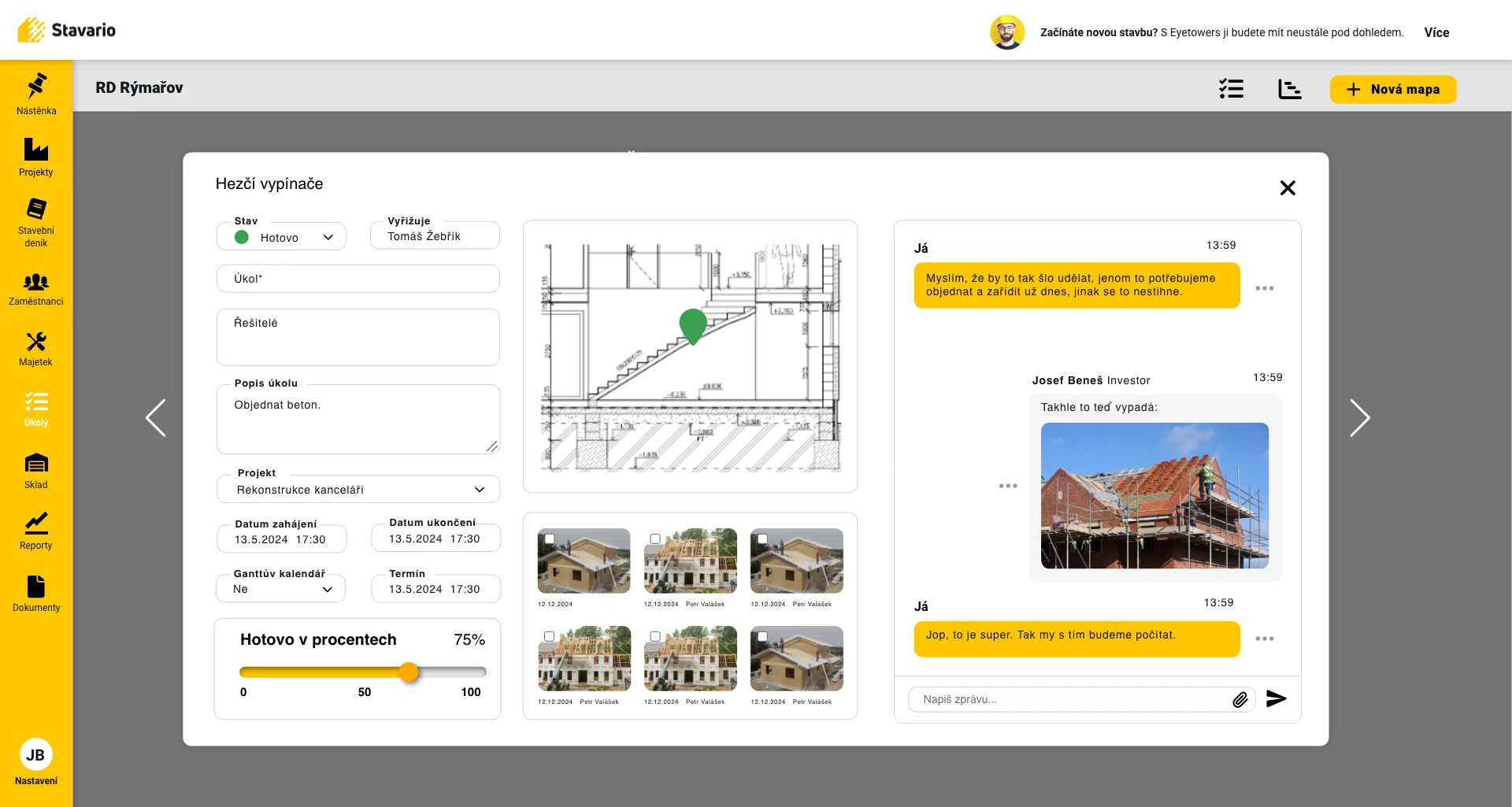Image resolution: width=1512 pixels, height=807 pixels.
Task: Check first photo thumbnail checkbox
Action: 550,539
